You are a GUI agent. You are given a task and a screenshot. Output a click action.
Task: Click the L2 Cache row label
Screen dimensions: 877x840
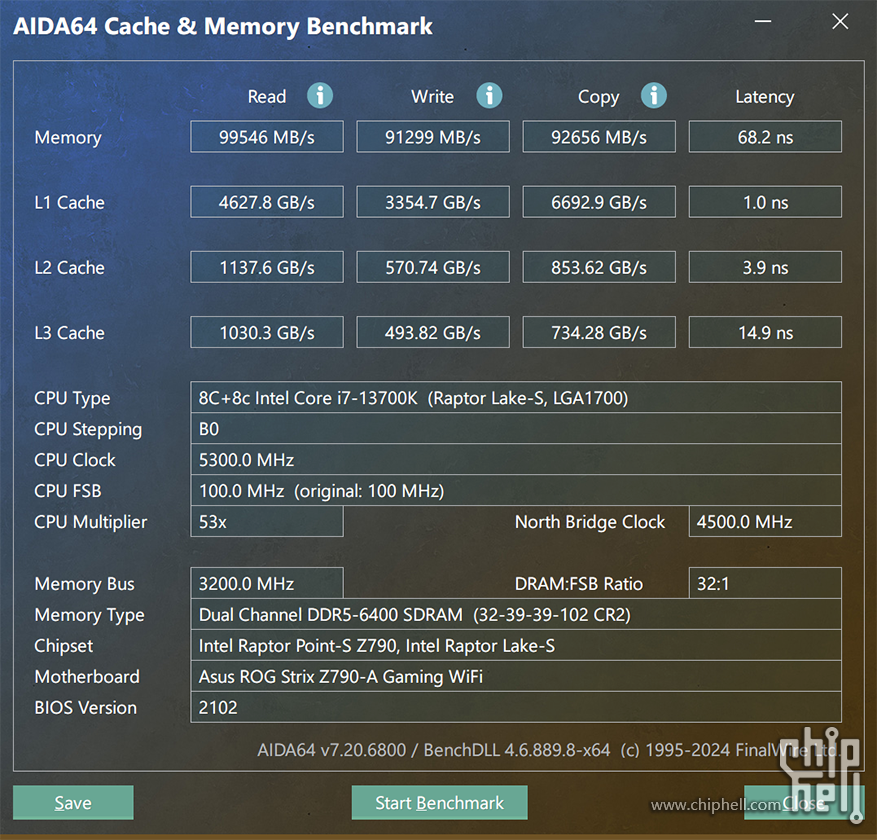tap(69, 267)
